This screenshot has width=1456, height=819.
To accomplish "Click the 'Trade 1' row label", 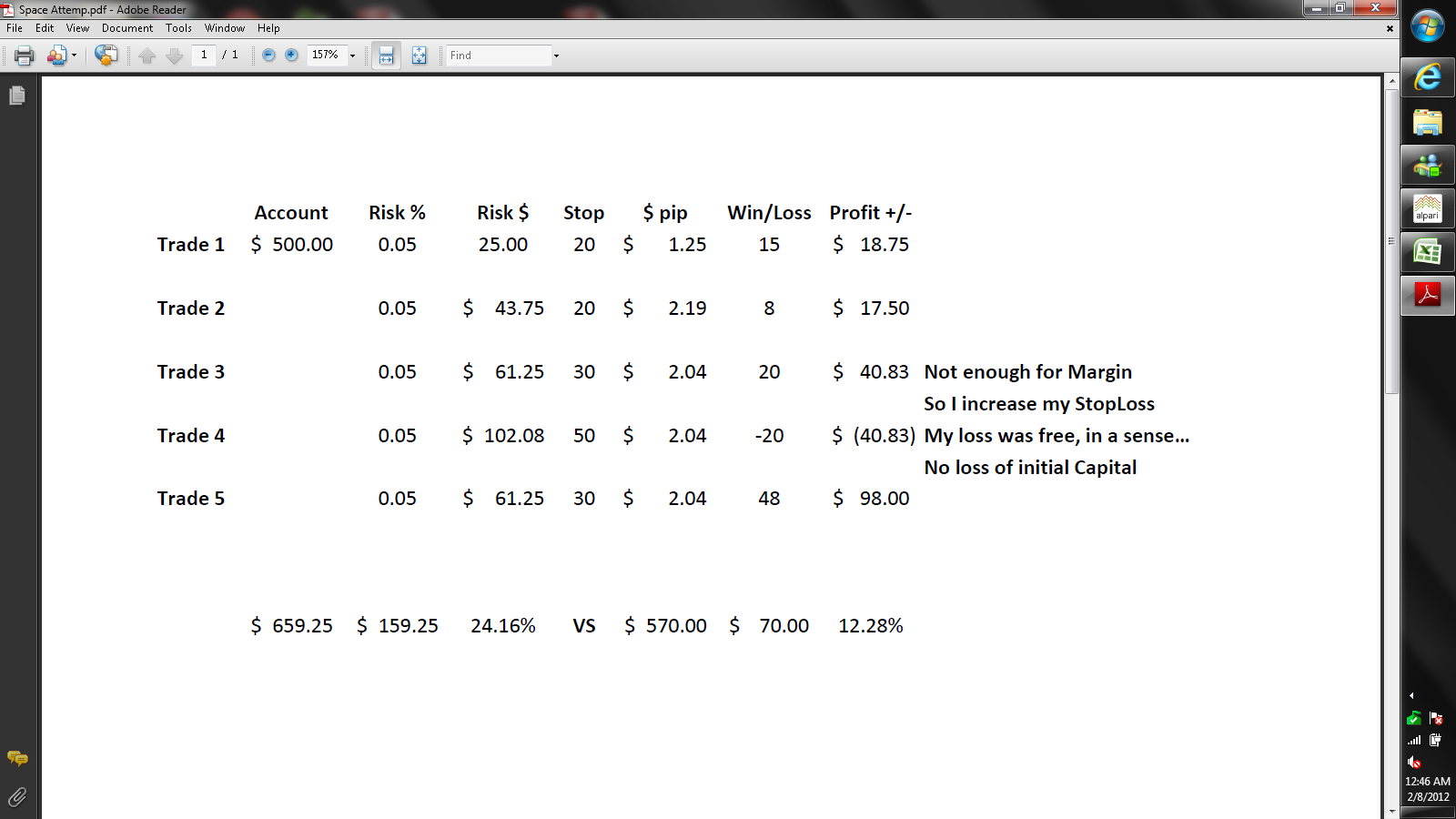I will click(x=191, y=245).
